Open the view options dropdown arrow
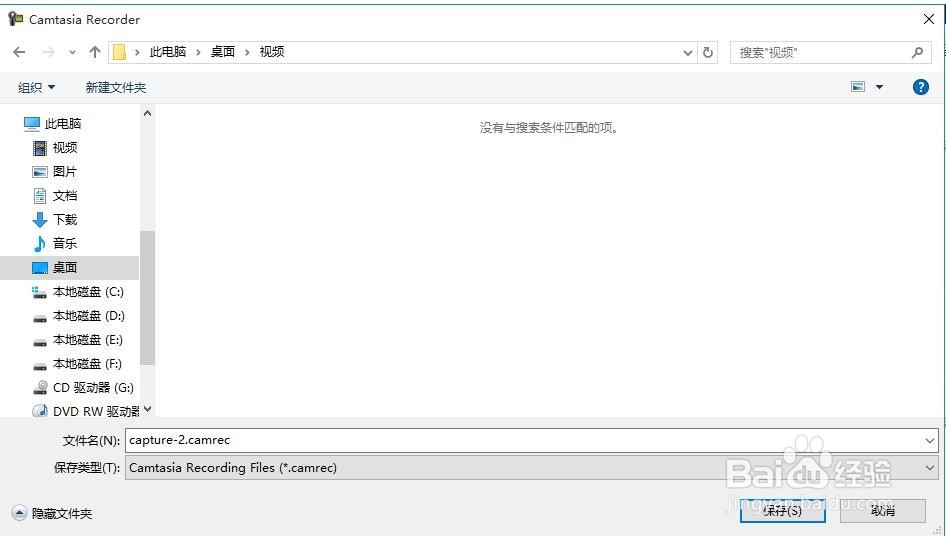This screenshot has height=536, width=946. coord(880,88)
